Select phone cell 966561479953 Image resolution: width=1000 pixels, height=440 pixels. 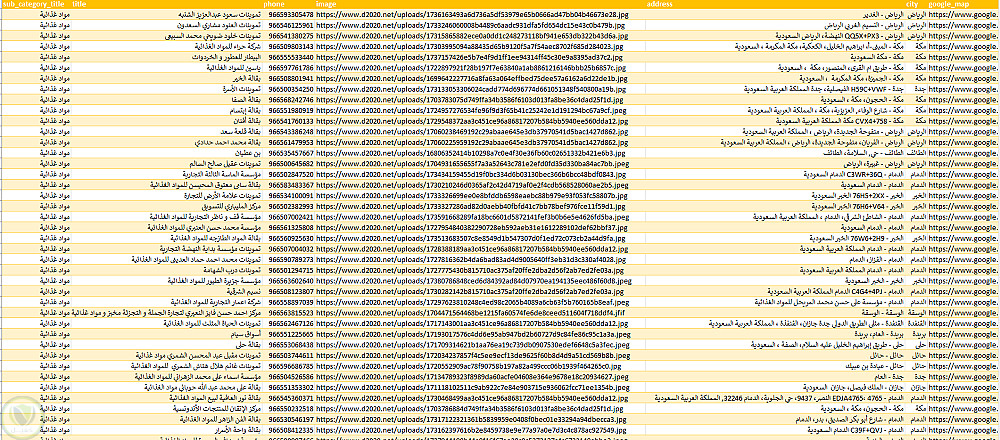(x=290, y=142)
